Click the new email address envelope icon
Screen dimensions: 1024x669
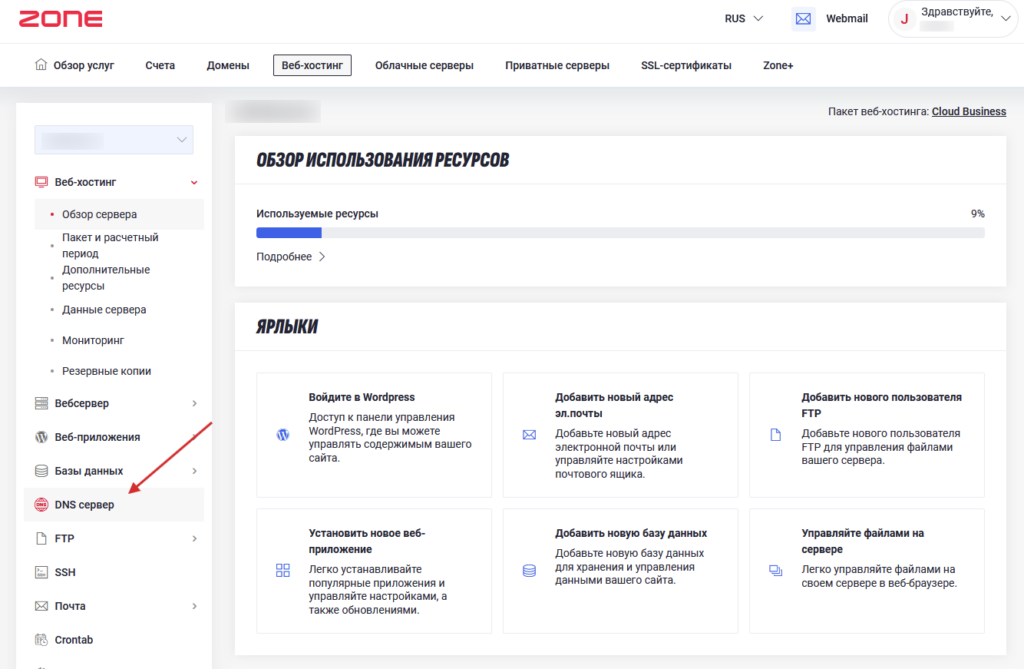click(529, 435)
